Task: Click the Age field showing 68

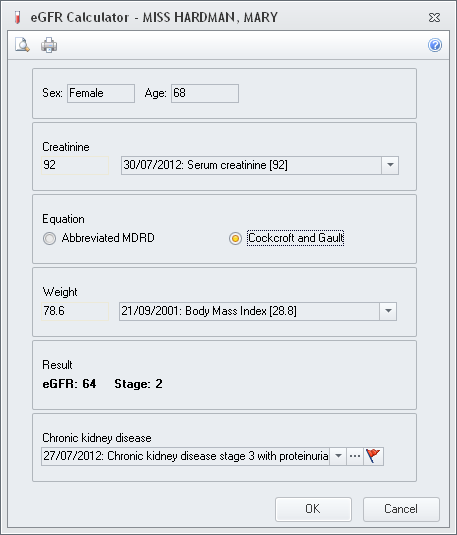Action: tap(205, 93)
